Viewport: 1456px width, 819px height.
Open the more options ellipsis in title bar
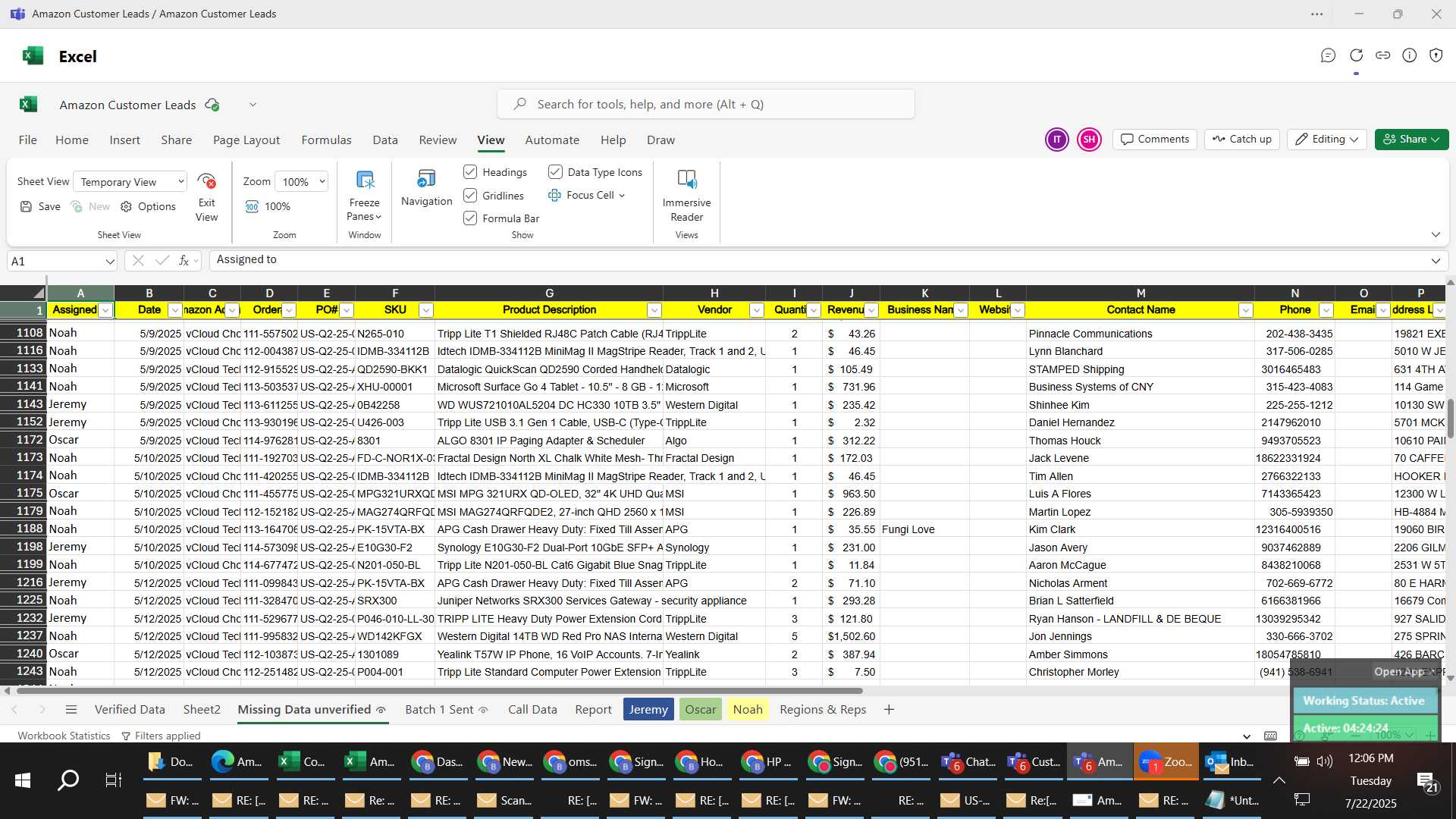(x=1317, y=14)
